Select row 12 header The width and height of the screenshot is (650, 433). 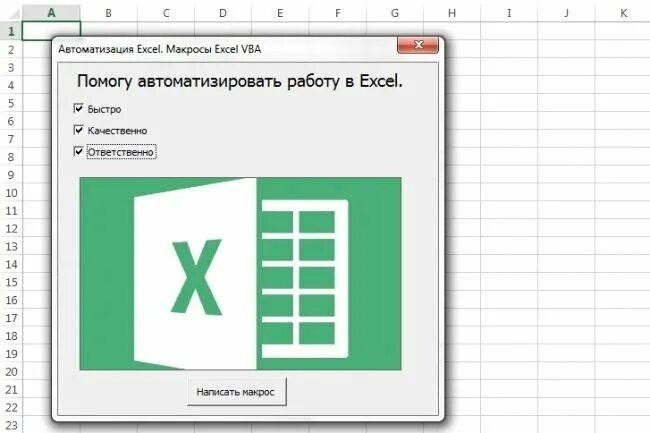pos(11,228)
